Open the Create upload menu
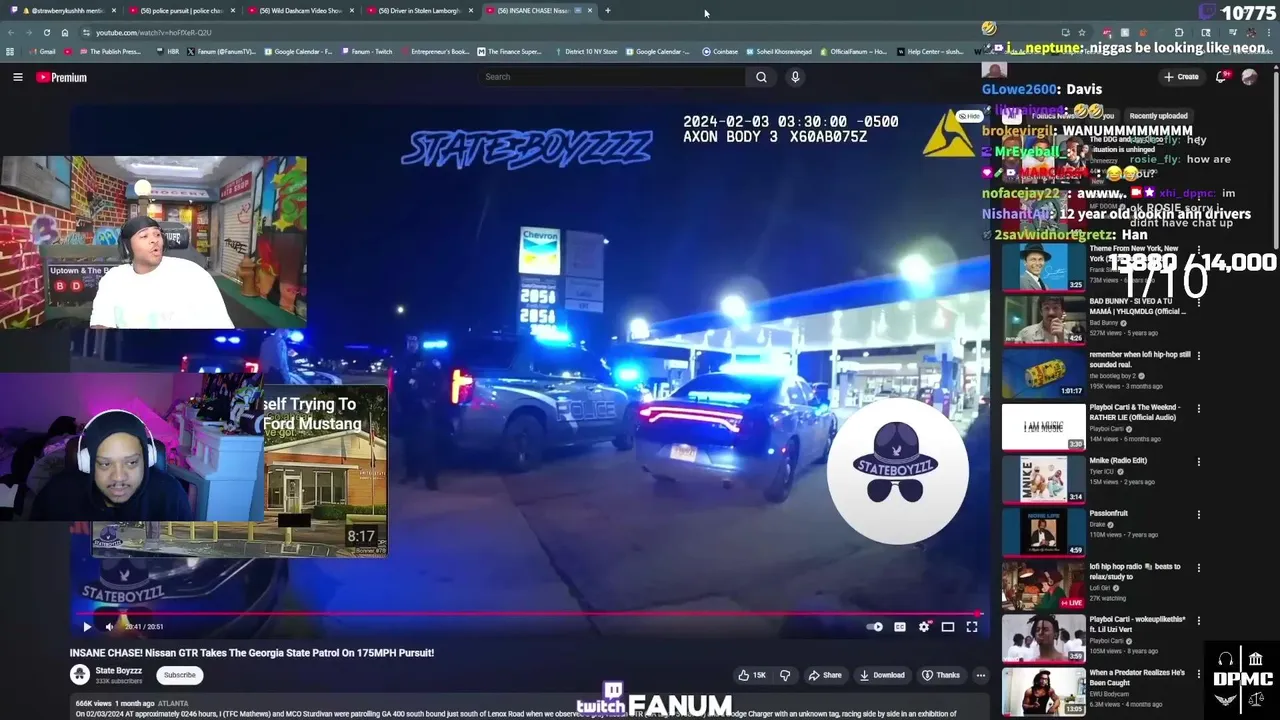1280x720 pixels. [1181, 77]
